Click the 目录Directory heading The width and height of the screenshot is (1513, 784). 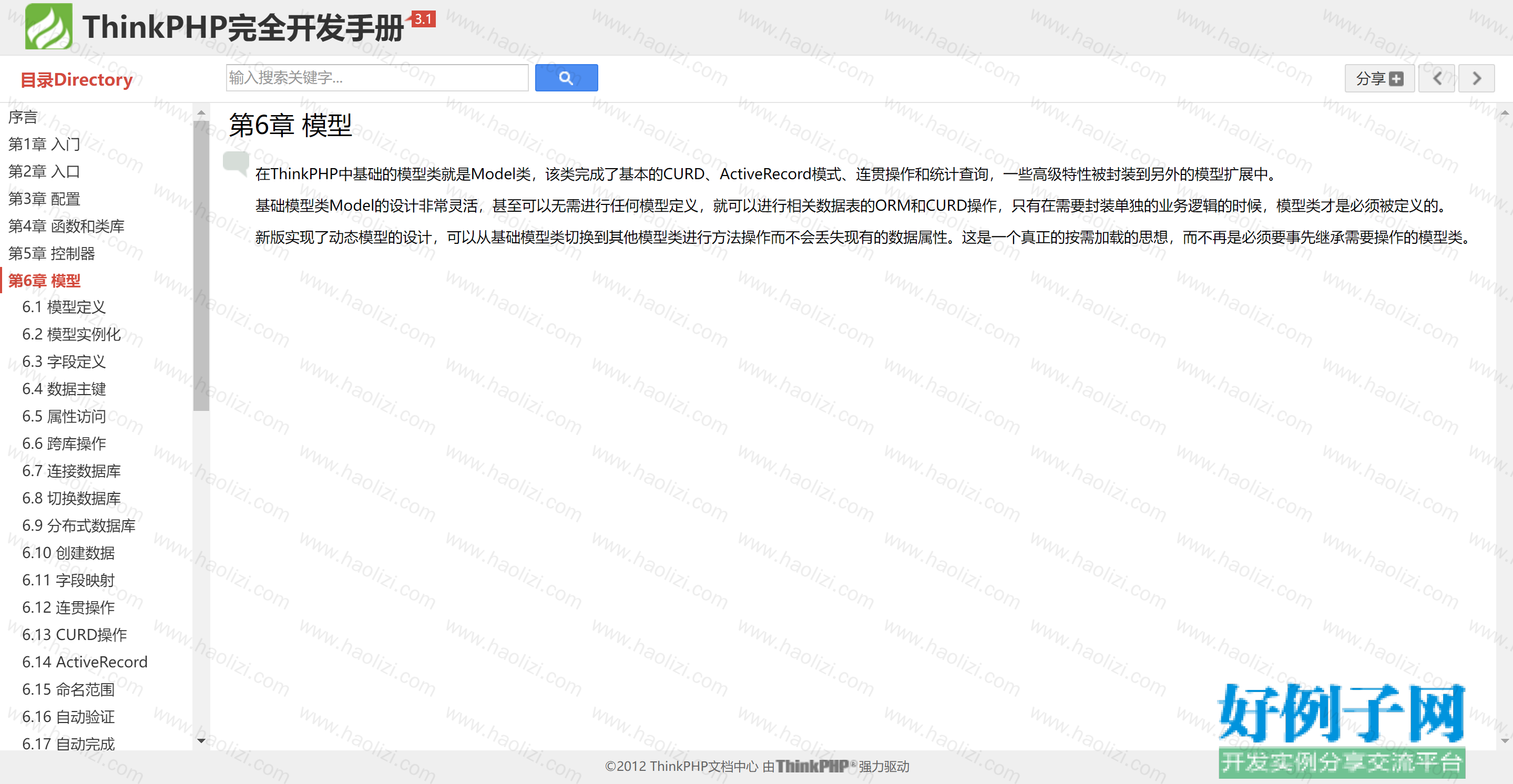click(x=76, y=79)
